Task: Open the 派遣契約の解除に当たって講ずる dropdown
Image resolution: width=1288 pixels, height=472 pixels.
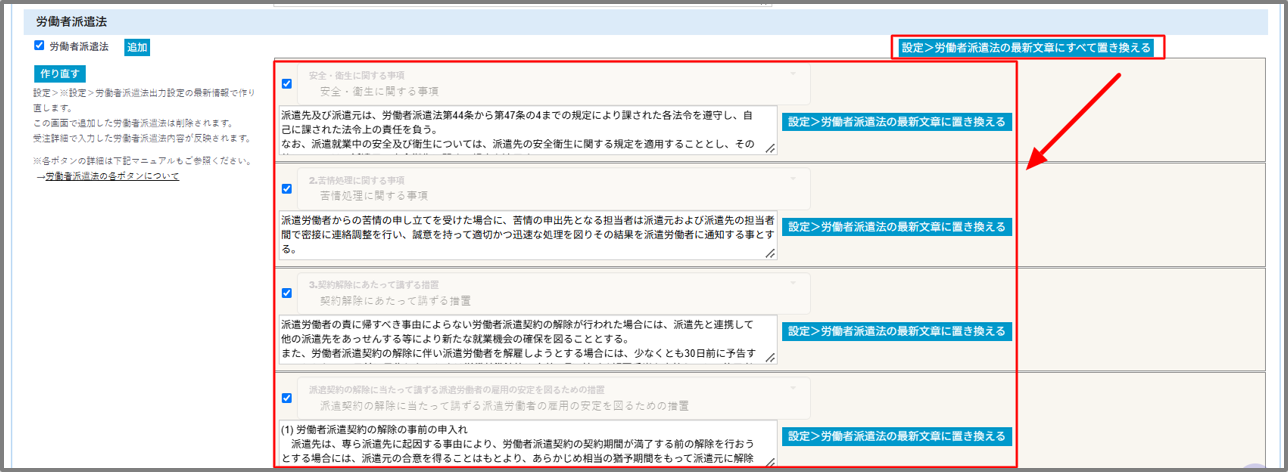Action: point(552,397)
